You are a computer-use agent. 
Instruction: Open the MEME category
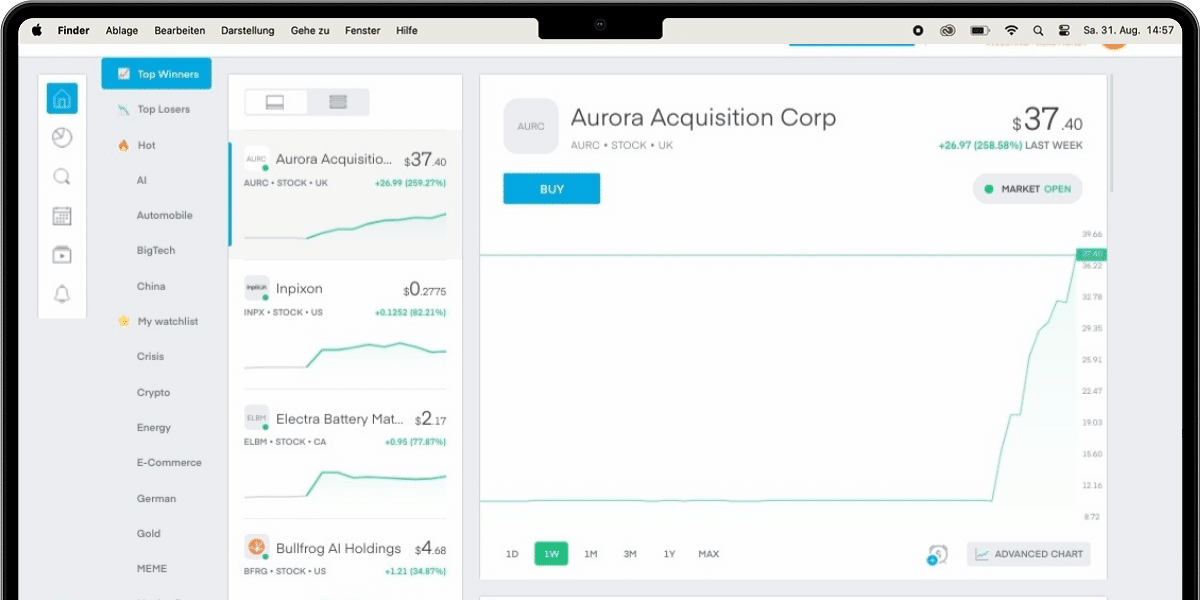tap(152, 568)
